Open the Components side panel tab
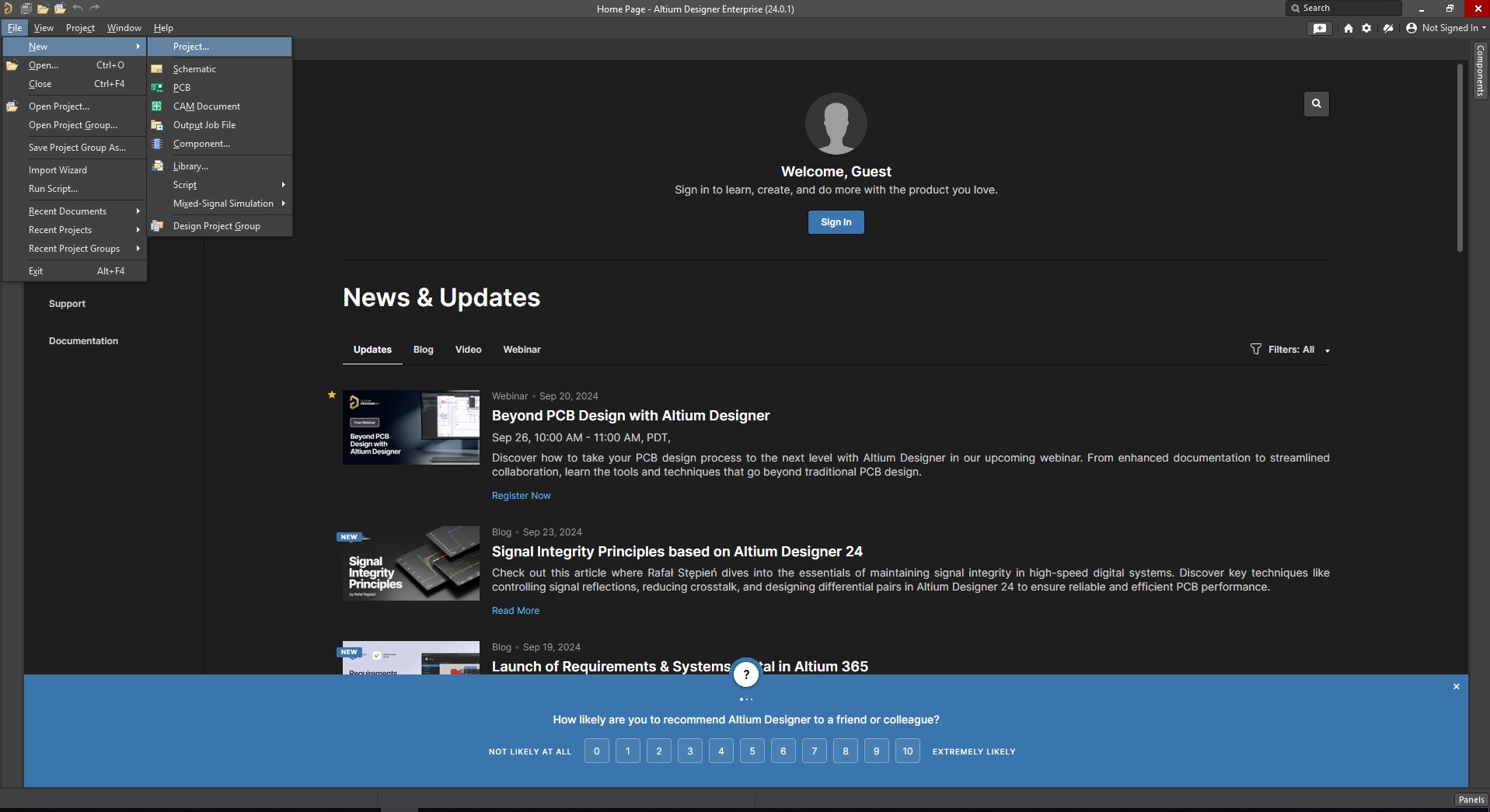This screenshot has width=1490, height=812. coord(1481,71)
